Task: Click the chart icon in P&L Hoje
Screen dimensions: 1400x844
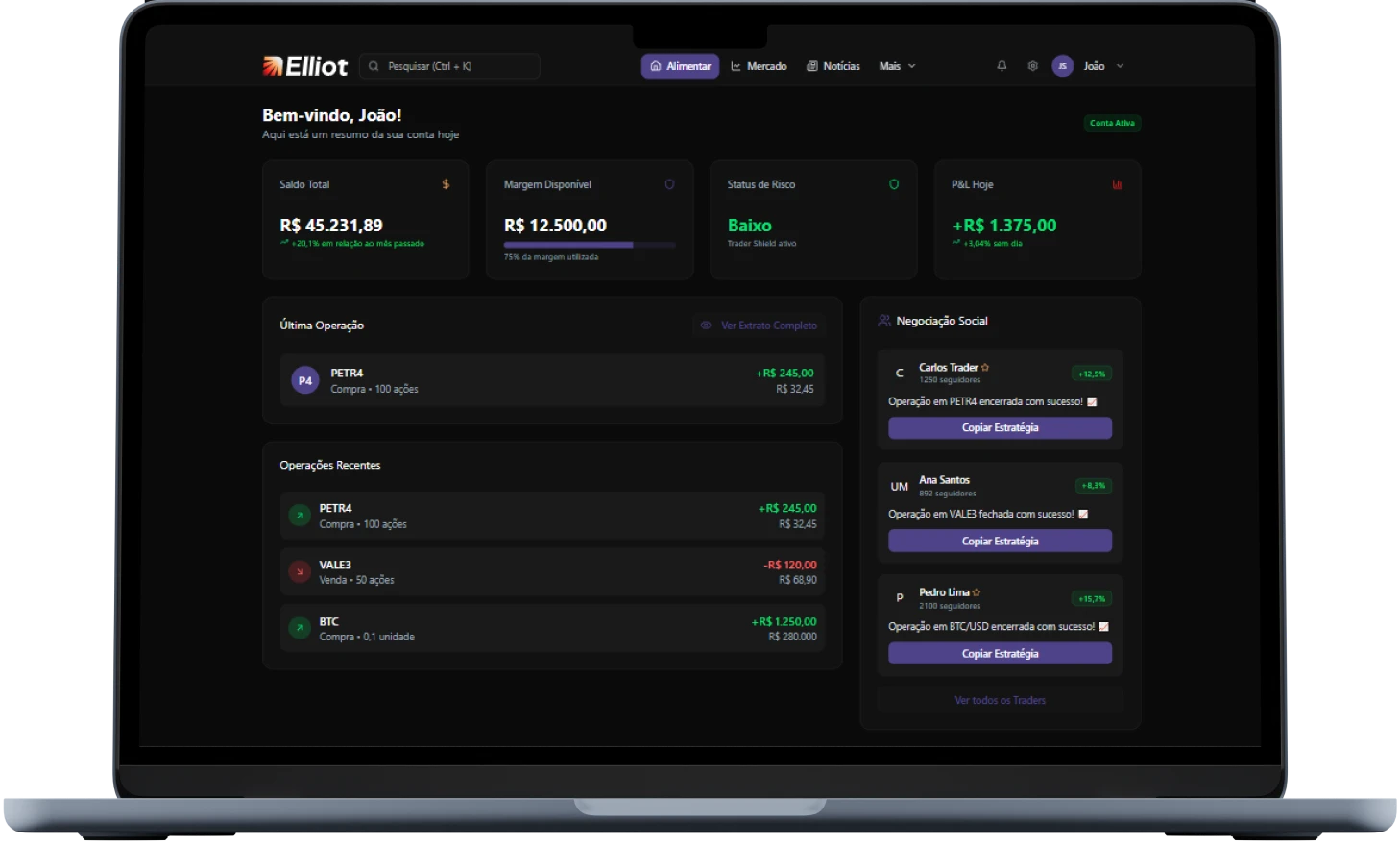Action: pyautogui.click(x=1117, y=184)
